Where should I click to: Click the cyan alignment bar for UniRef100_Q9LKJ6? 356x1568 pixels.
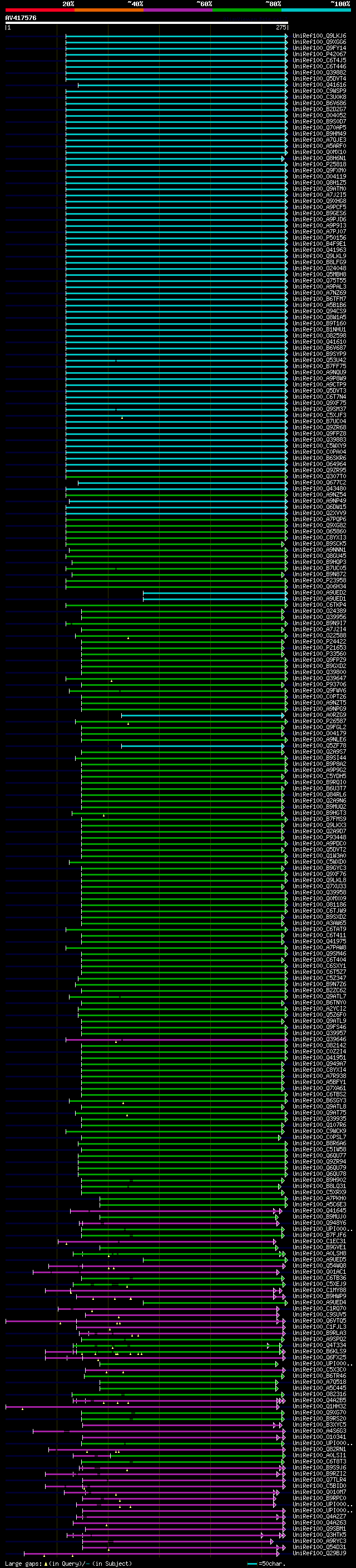176,36
